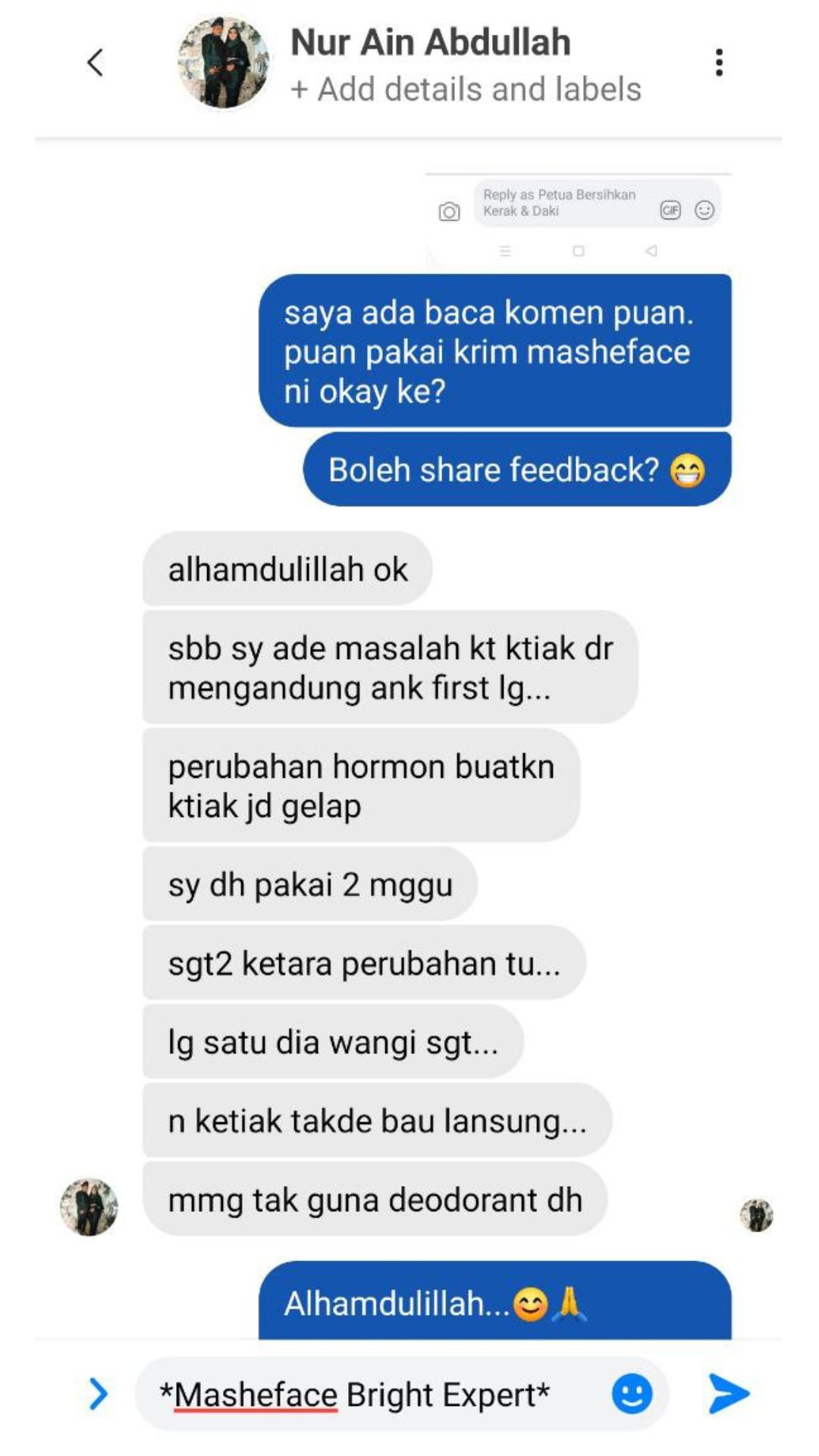
Task: Open Nur Ain Abdullah's profile picture
Action: point(224,62)
